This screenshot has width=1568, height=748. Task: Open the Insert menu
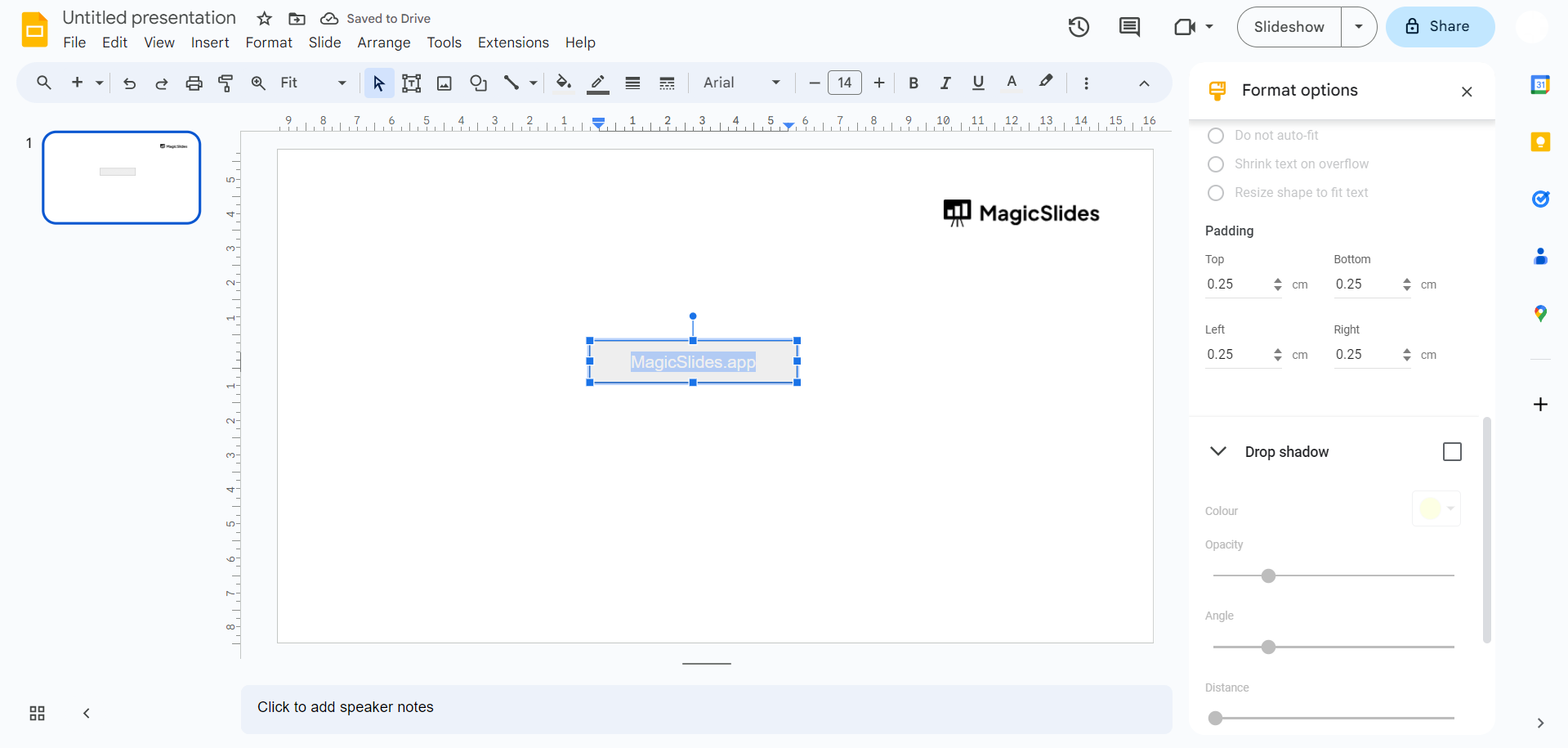(x=210, y=43)
